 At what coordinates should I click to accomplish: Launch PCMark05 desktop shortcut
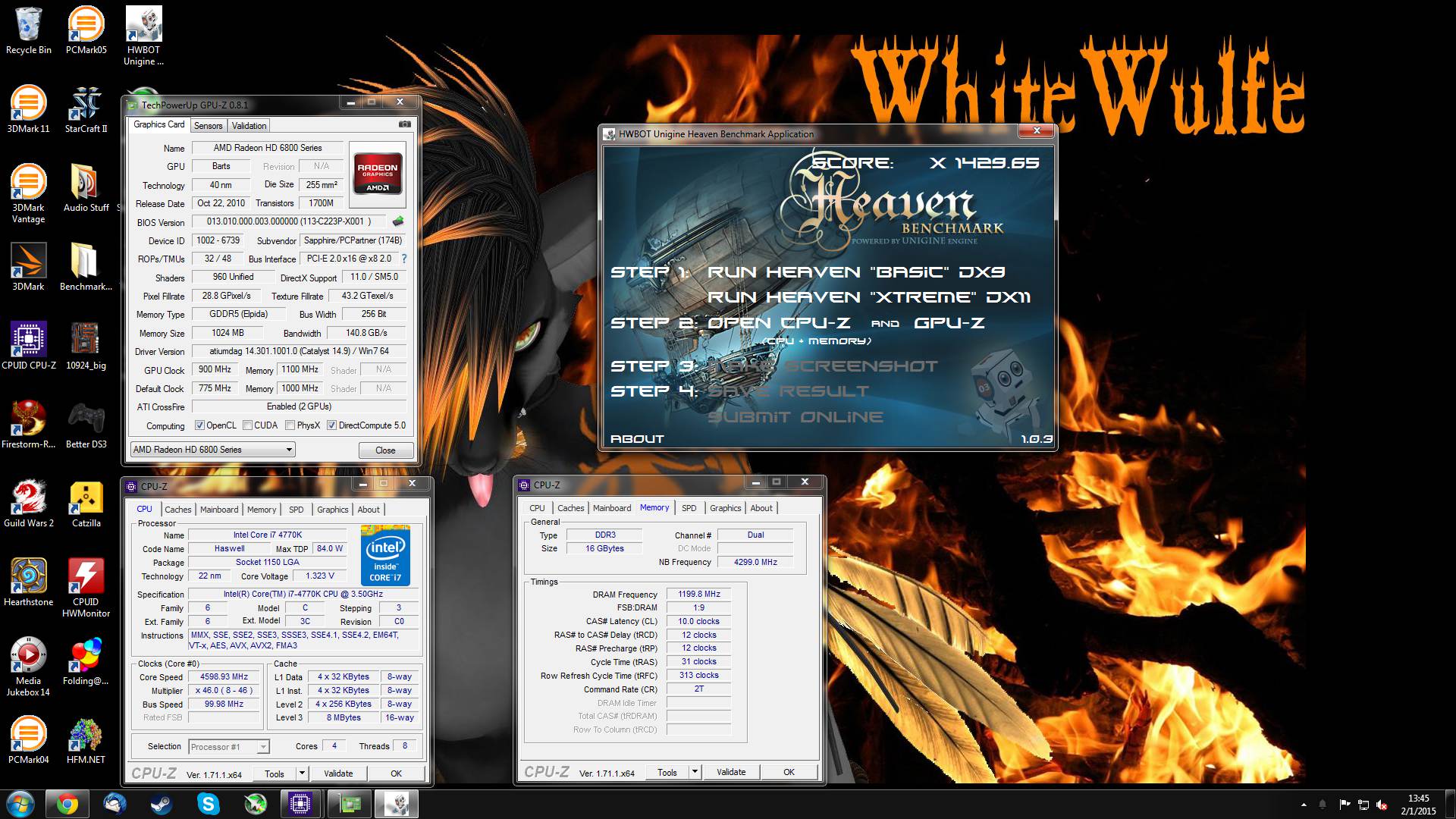[86, 30]
